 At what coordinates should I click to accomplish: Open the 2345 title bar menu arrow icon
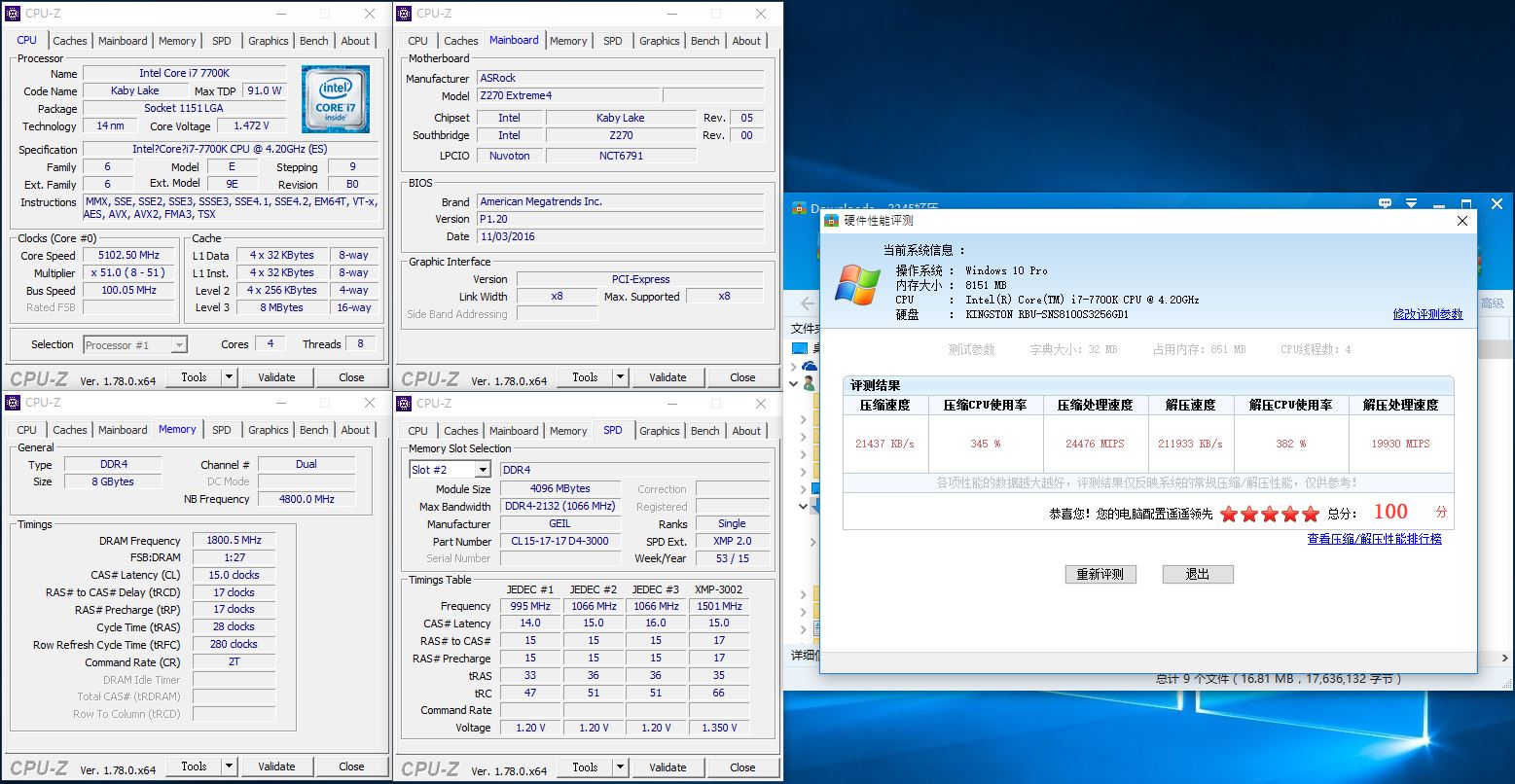pos(1413,203)
